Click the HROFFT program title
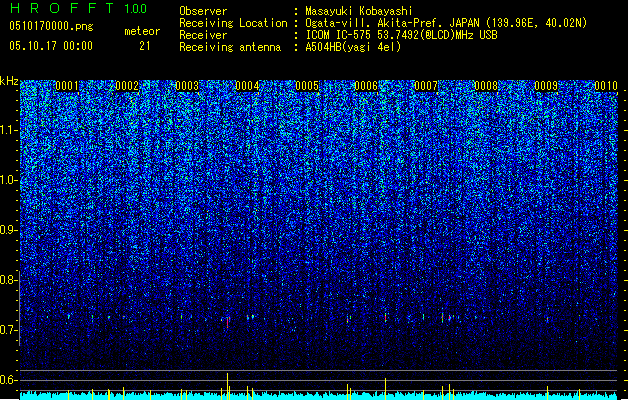The height and width of the screenshot is (400, 629). [x=62, y=8]
